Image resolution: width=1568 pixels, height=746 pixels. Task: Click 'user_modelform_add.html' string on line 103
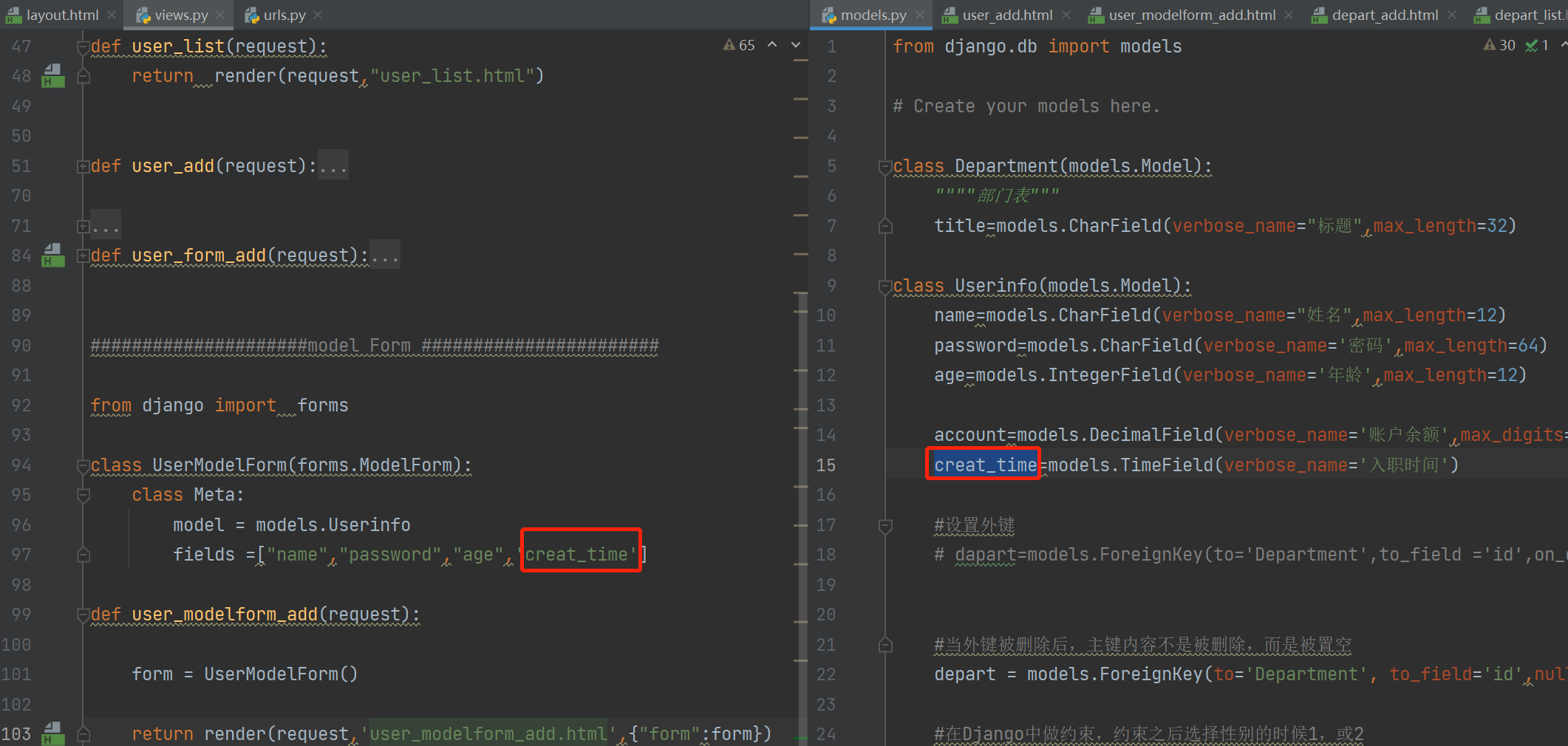click(x=488, y=733)
